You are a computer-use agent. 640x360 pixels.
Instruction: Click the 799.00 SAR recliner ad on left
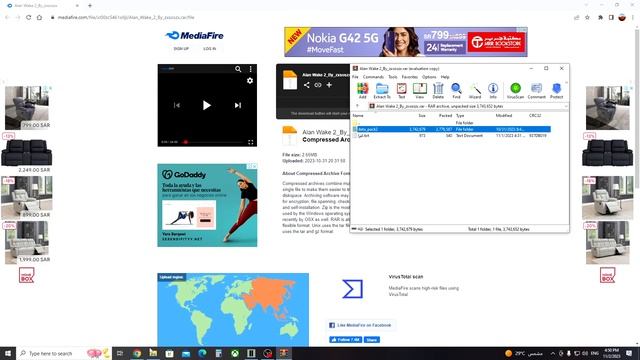click(27, 108)
